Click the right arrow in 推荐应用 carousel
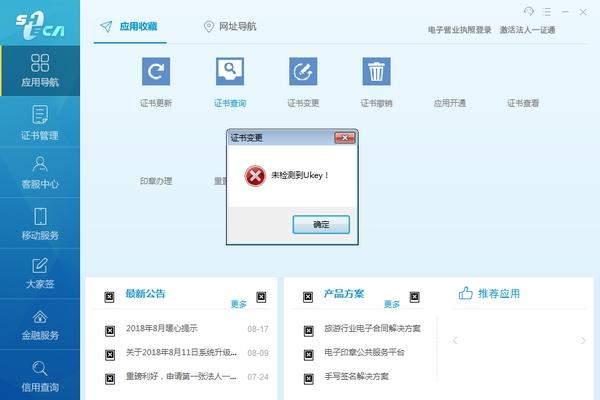This screenshot has height=400, width=600. (583, 340)
